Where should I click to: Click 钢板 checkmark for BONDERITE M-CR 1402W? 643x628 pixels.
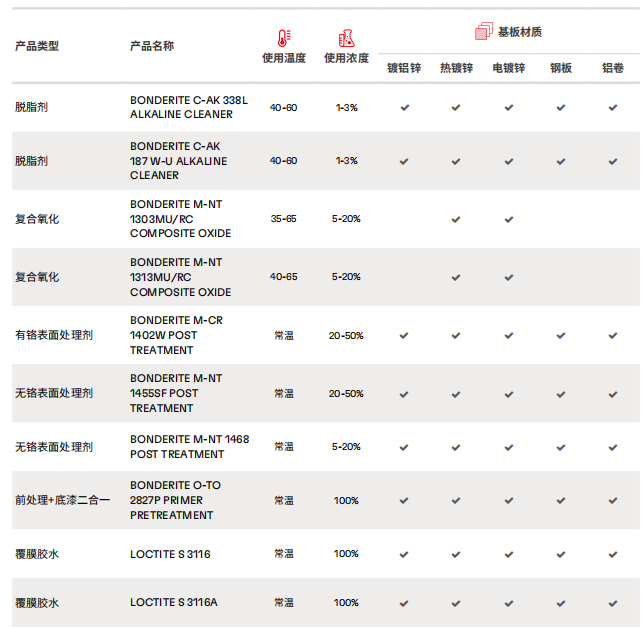pos(561,336)
